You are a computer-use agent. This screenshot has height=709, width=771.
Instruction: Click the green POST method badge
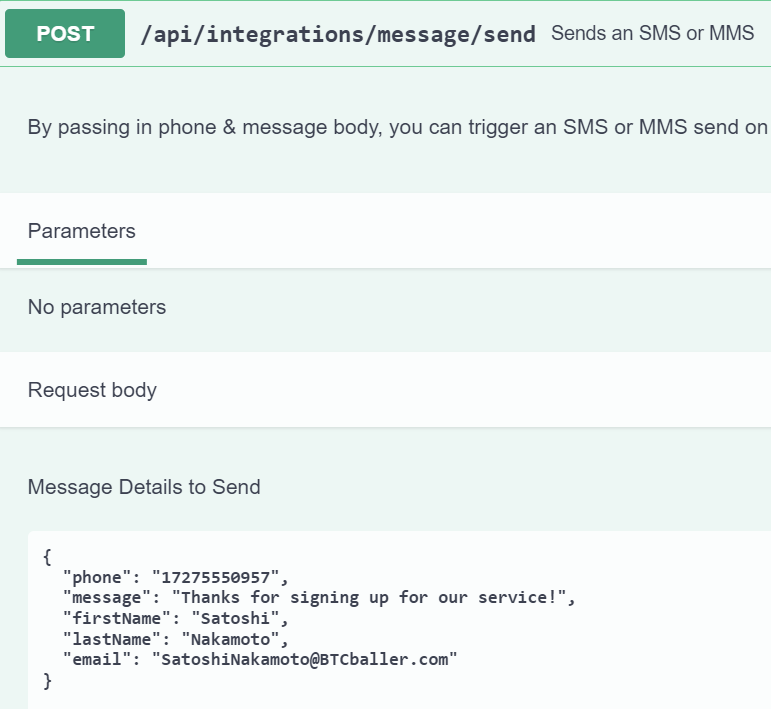tap(65, 34)
